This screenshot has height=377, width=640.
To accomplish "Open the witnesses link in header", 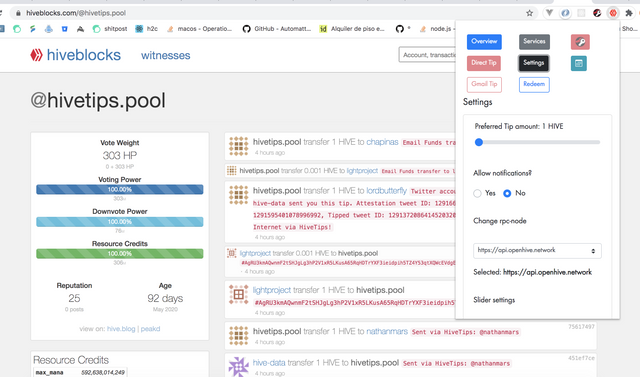I will [165, 55].
